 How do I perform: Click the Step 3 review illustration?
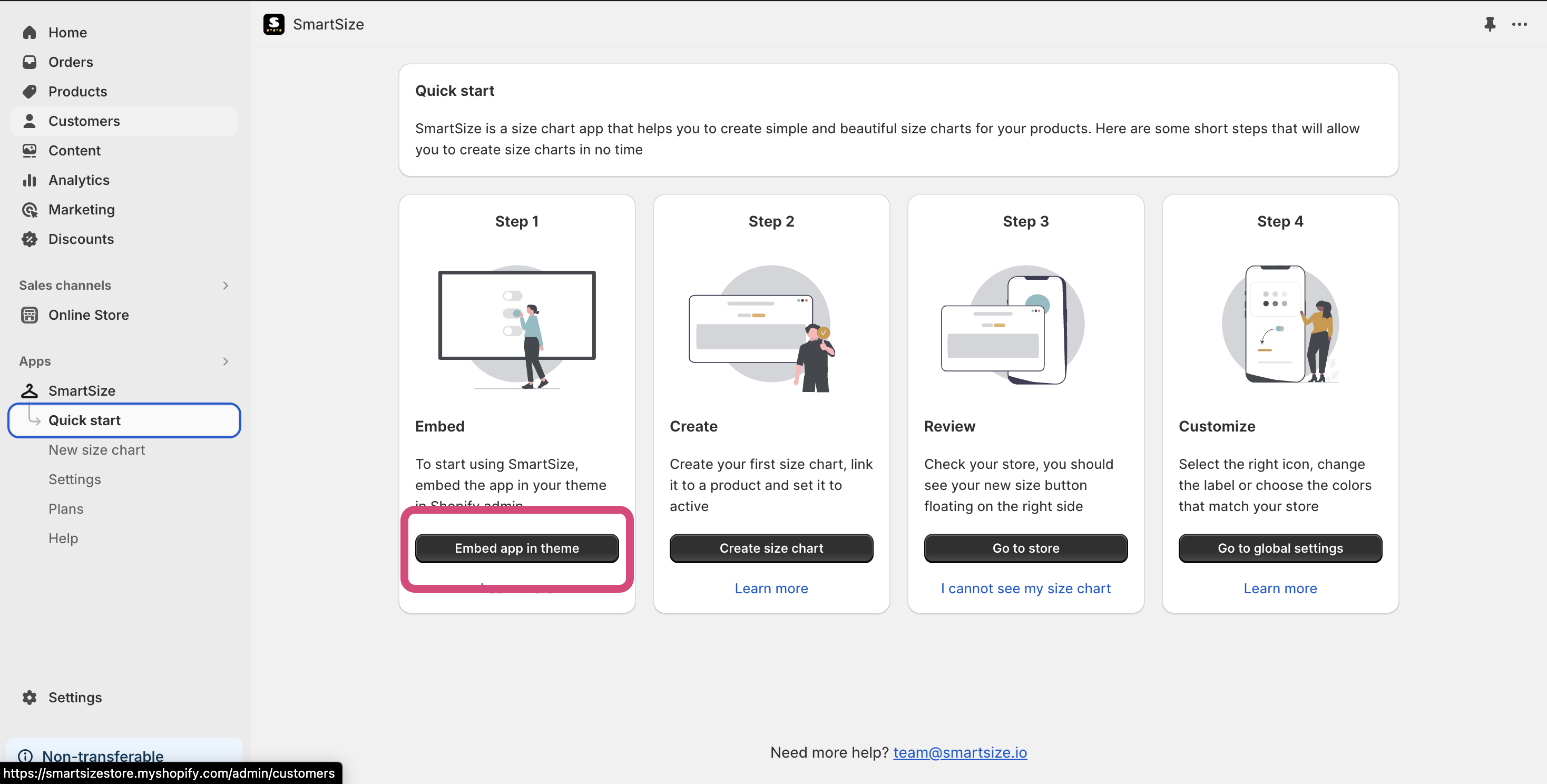1014,325
